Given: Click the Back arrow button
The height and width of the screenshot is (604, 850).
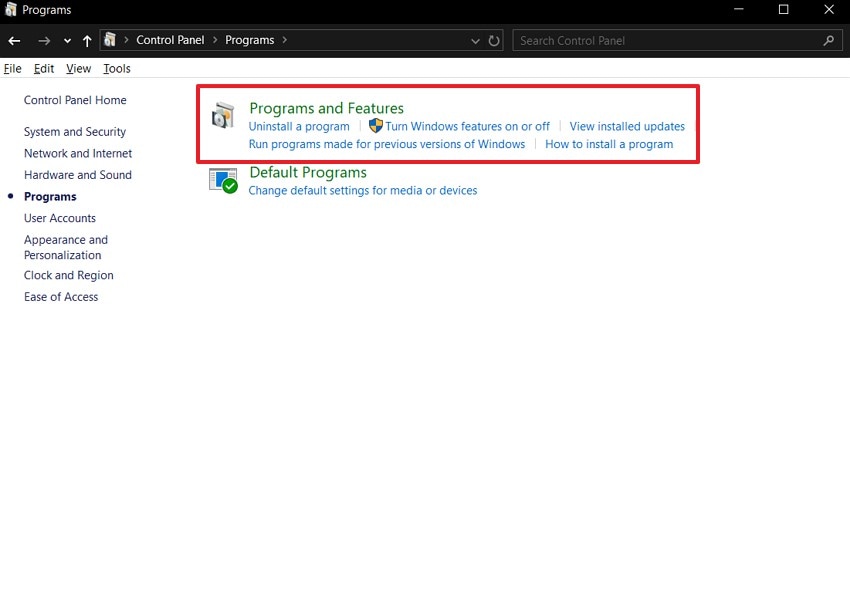Looking at the screenshot, I should (x=15, y=41).
